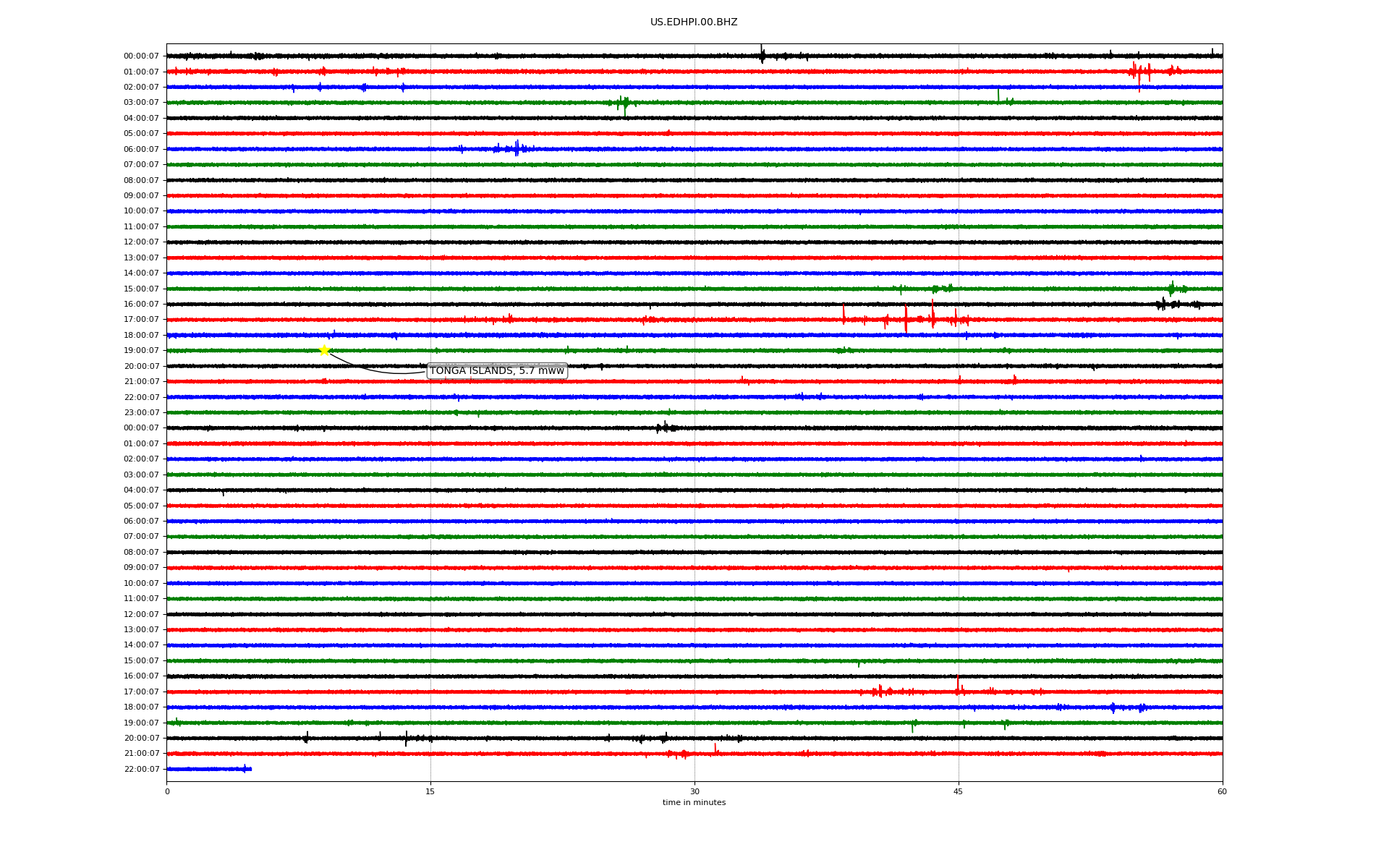This screenshot has width=1389, height=868.
Task: Click the yellow earthquake star marker
Action: pyautogui.click(x=324, y=351)
